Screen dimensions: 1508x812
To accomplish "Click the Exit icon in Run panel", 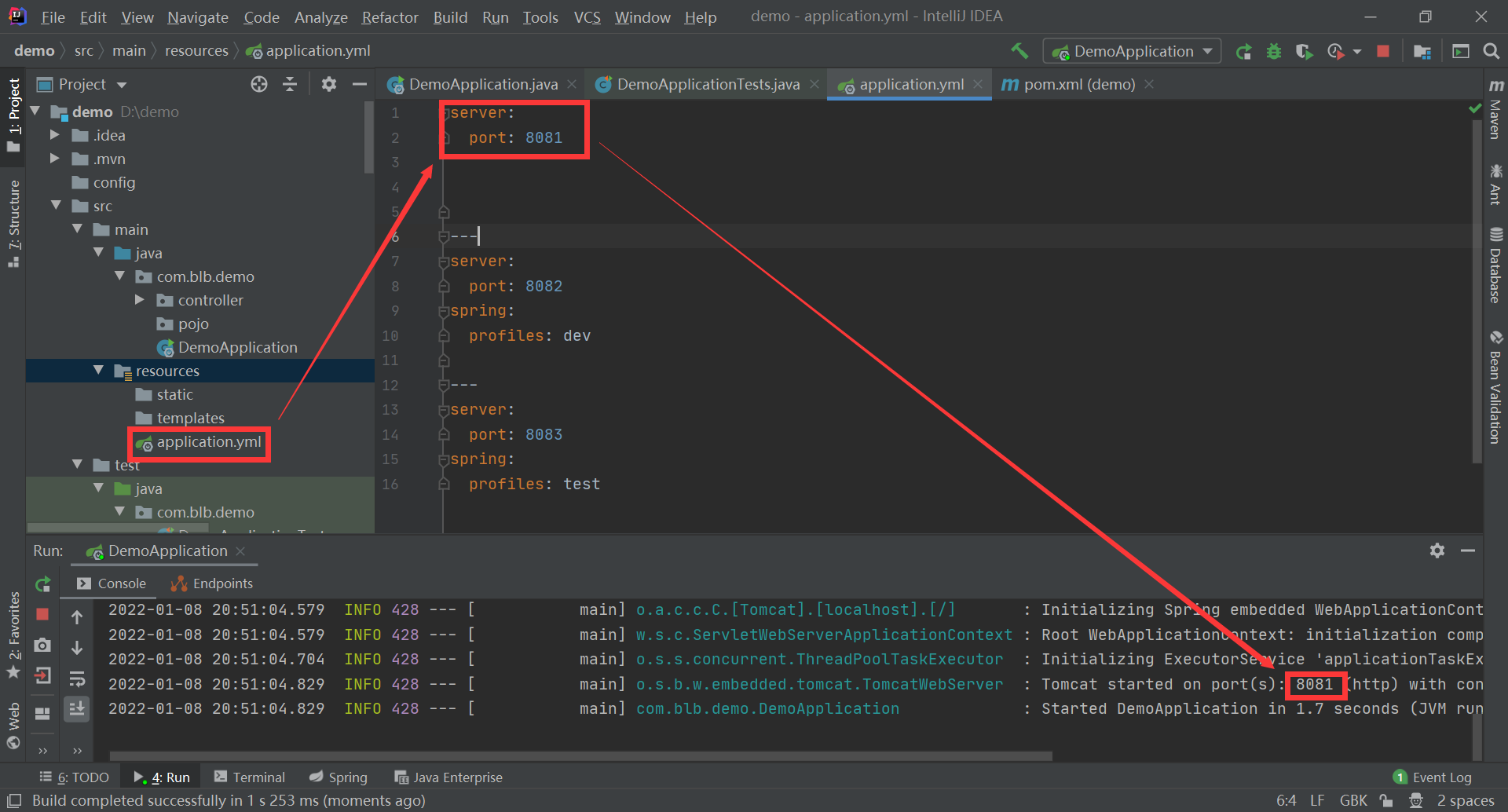I will tap(42, 675).
